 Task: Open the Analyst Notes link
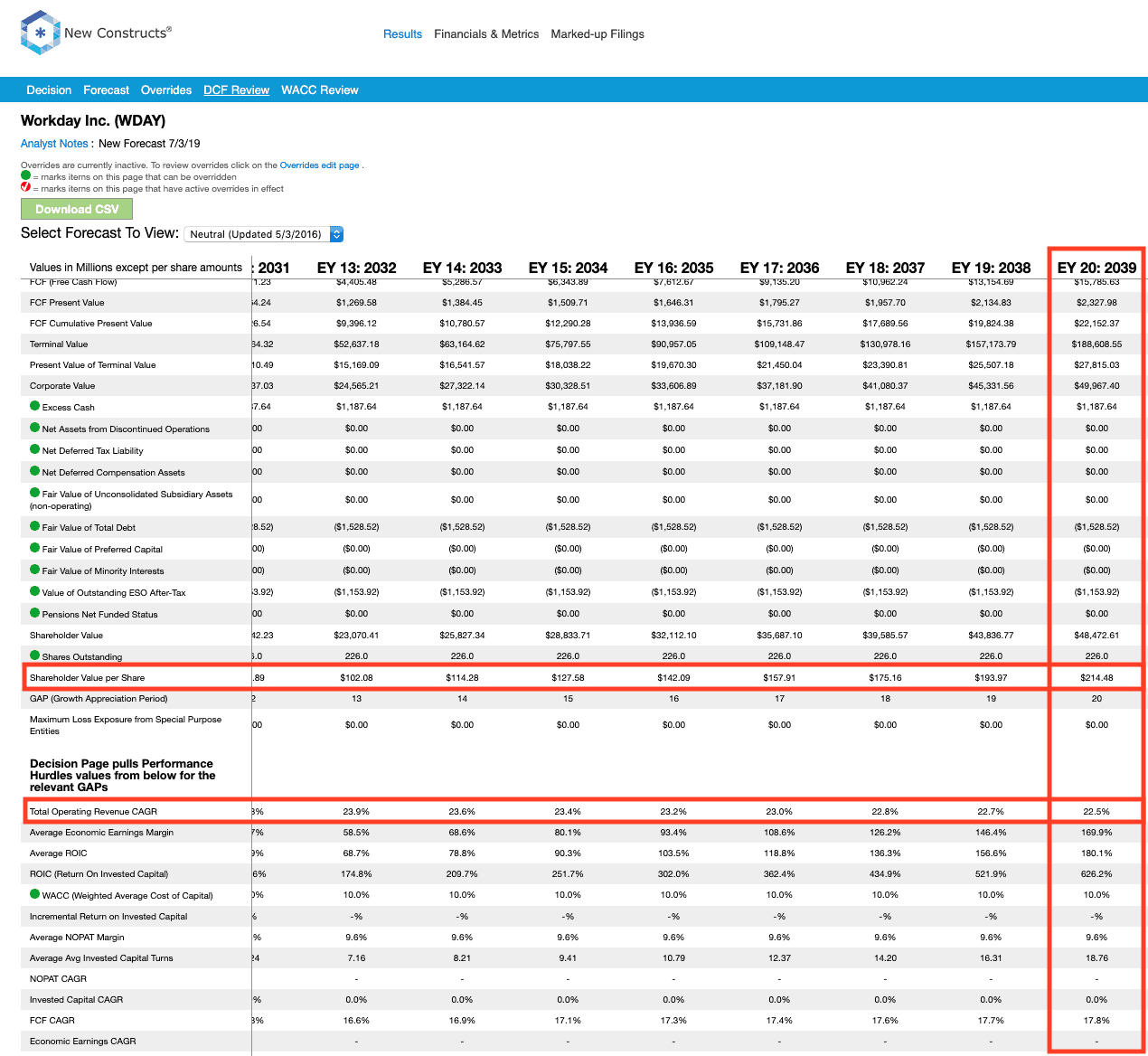pyautogui.click(x=54, y=144)
